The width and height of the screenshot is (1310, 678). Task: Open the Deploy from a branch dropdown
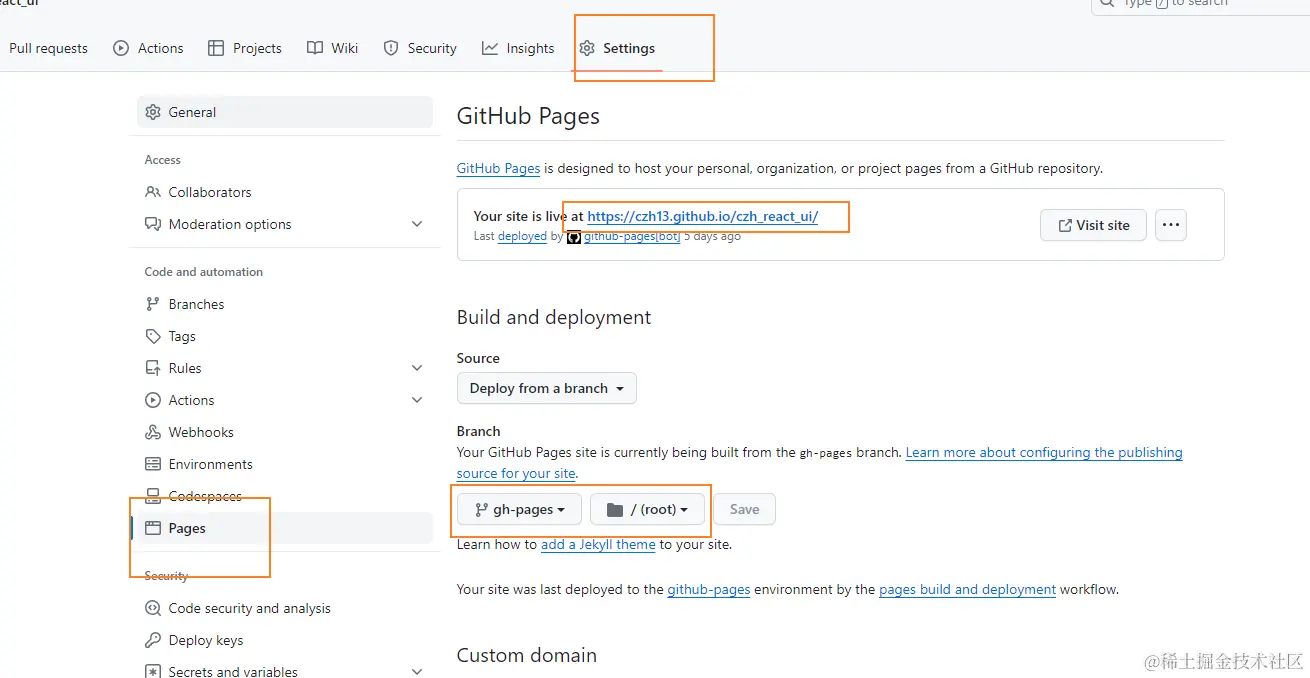[x=547, y=388]
